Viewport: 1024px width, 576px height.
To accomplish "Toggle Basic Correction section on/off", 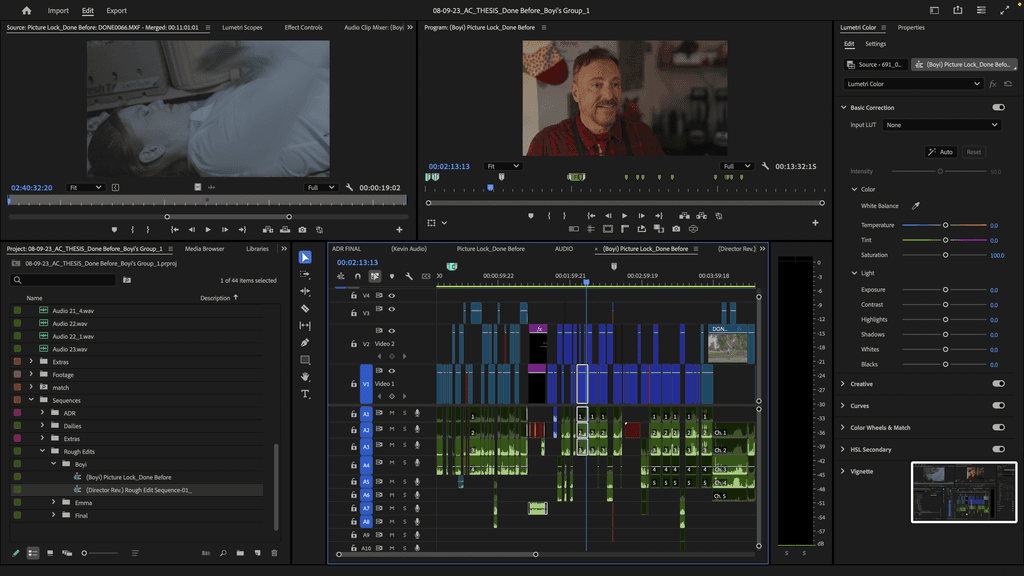I will click(x=999, y=107).
